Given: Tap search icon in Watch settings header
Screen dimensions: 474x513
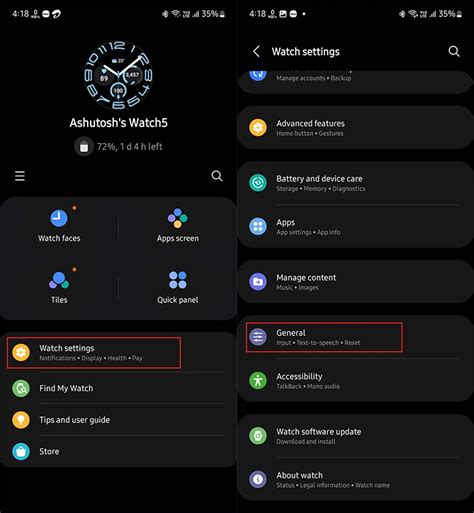Looking at the screenshot, I should click(454, 51).
